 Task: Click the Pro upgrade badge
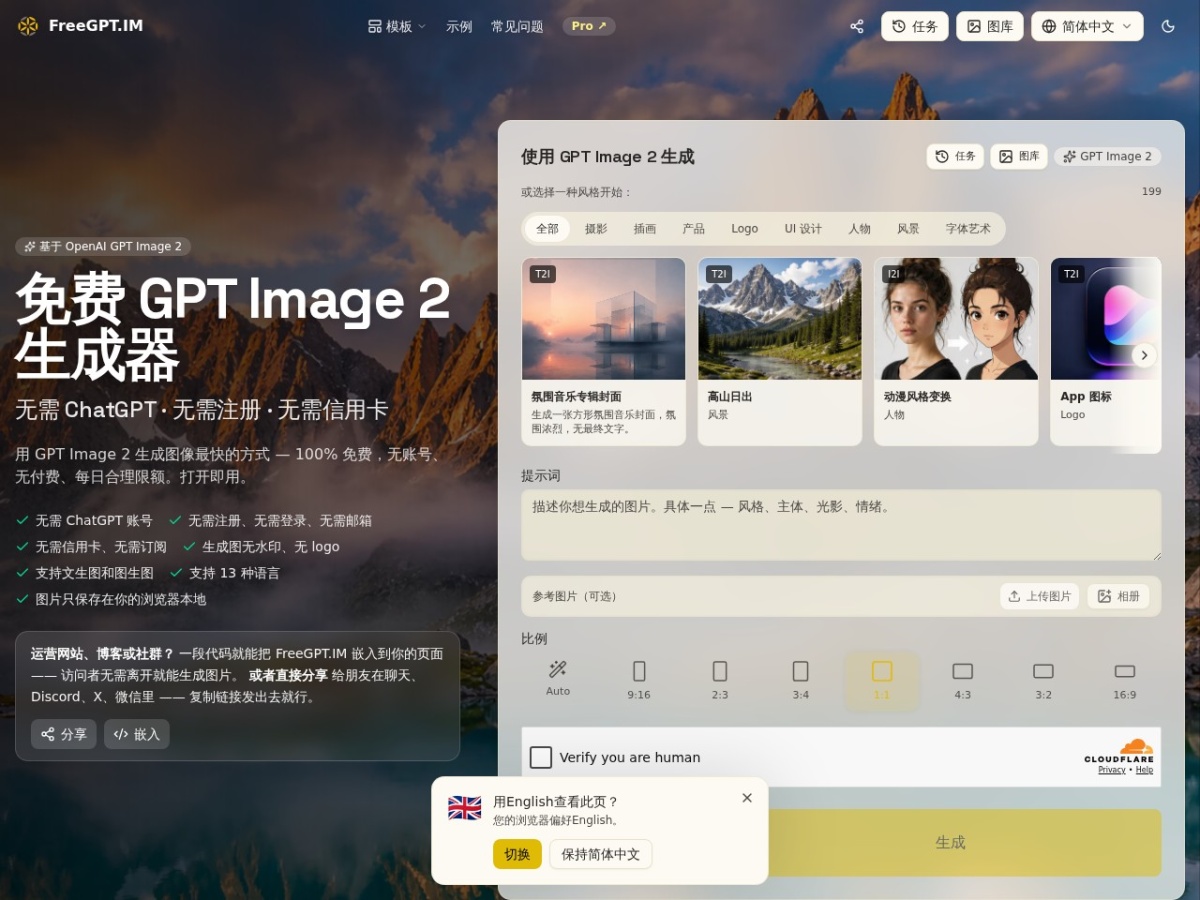point(589,26)
